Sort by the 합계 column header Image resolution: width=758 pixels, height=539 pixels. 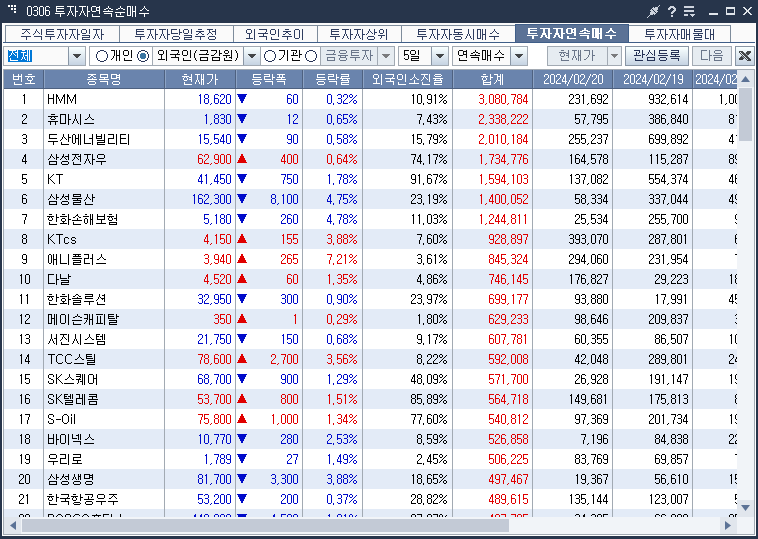[493, 79]
